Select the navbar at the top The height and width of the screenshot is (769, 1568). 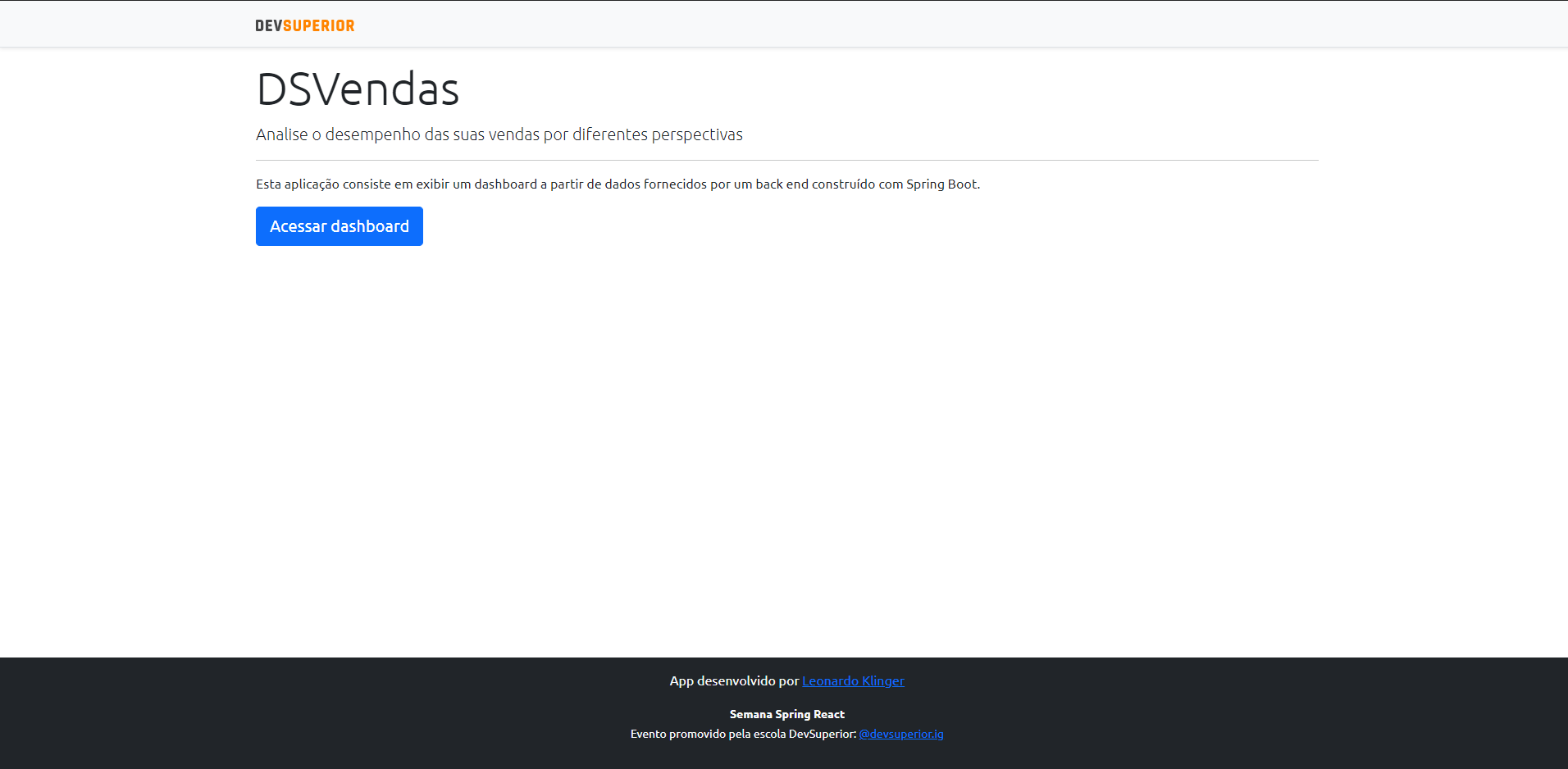coord(784,23)
